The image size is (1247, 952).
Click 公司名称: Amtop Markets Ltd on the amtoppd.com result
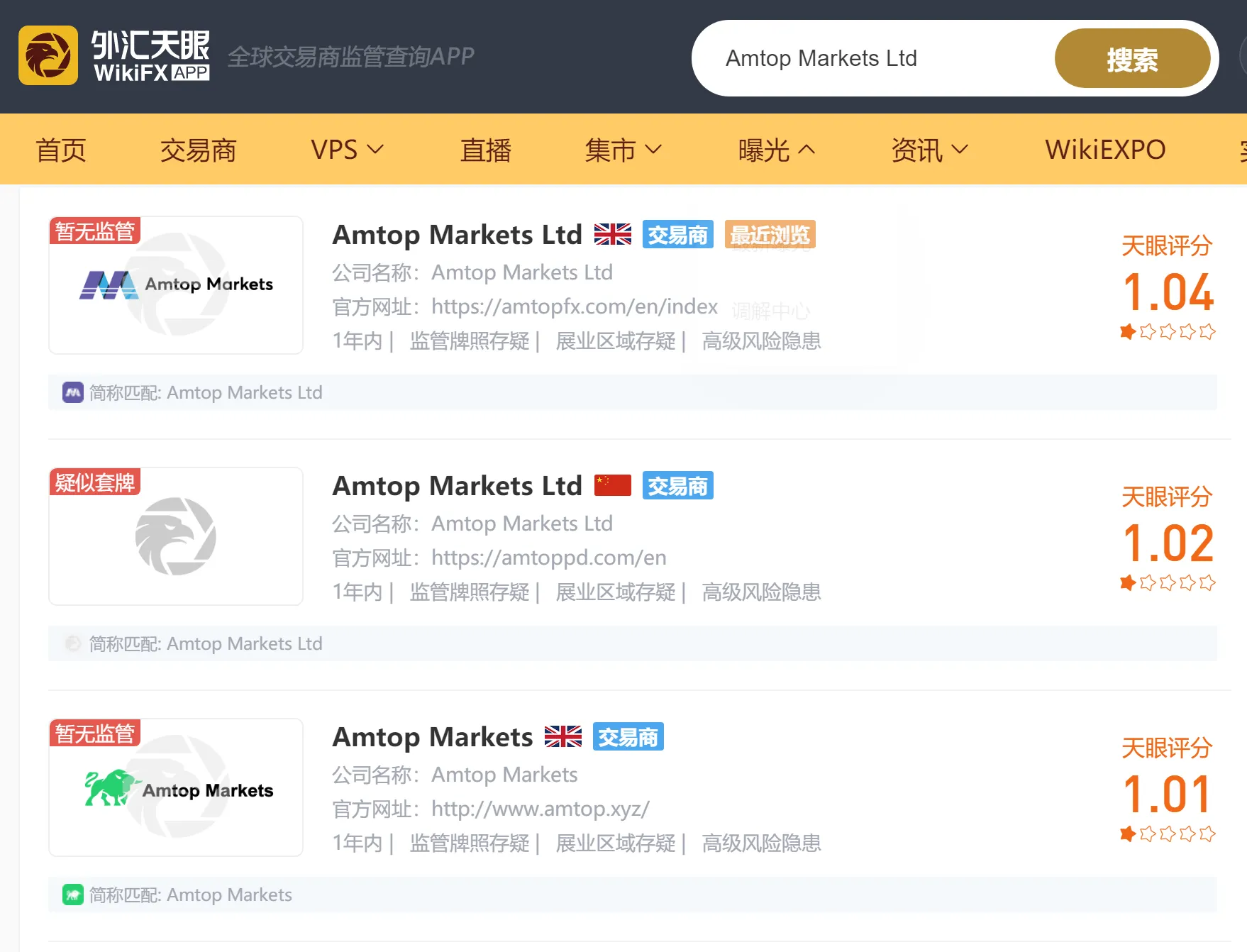coord(472,524)
